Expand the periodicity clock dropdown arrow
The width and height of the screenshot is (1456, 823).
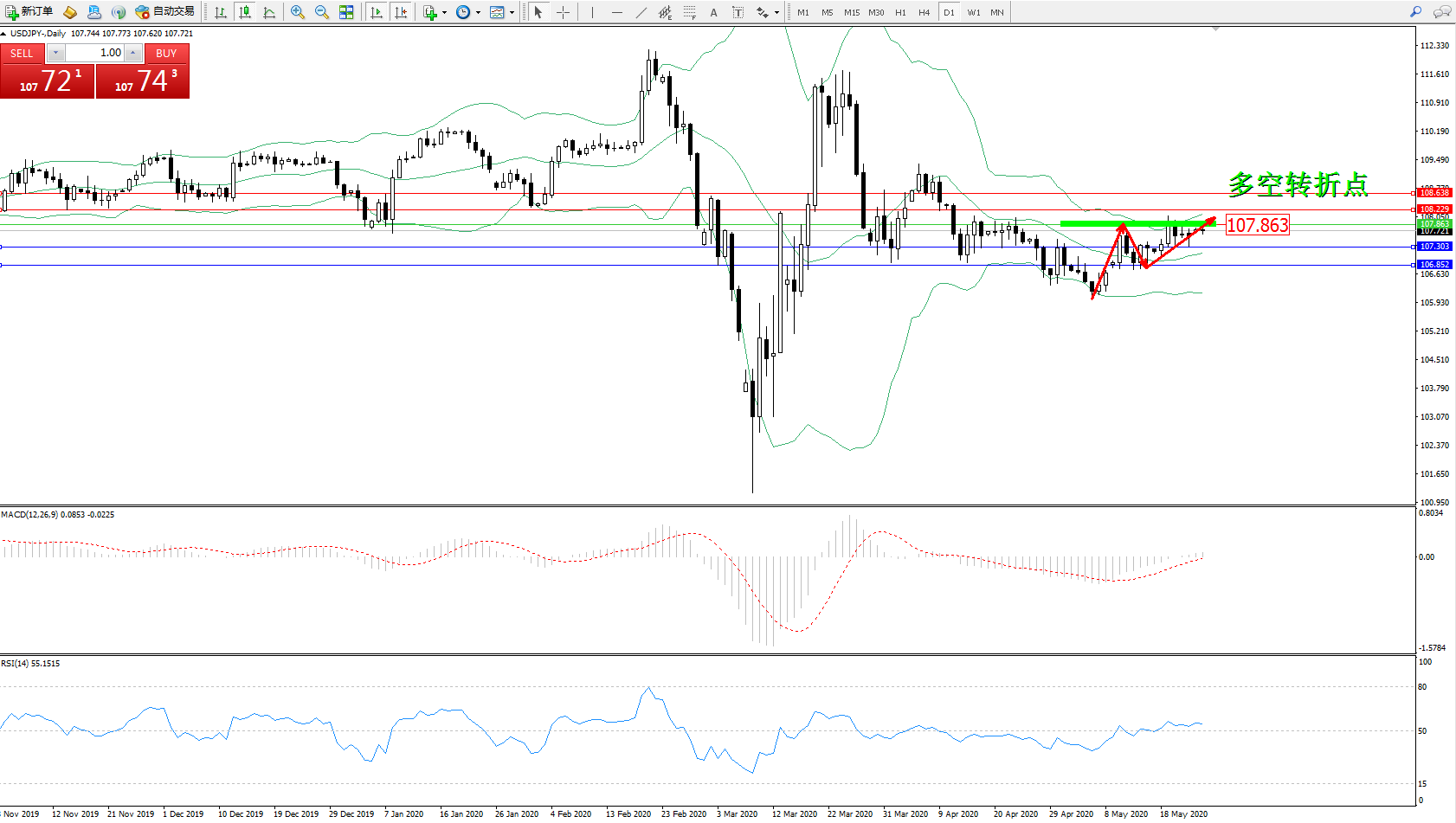pyautogui.click(x=478, y=12)
